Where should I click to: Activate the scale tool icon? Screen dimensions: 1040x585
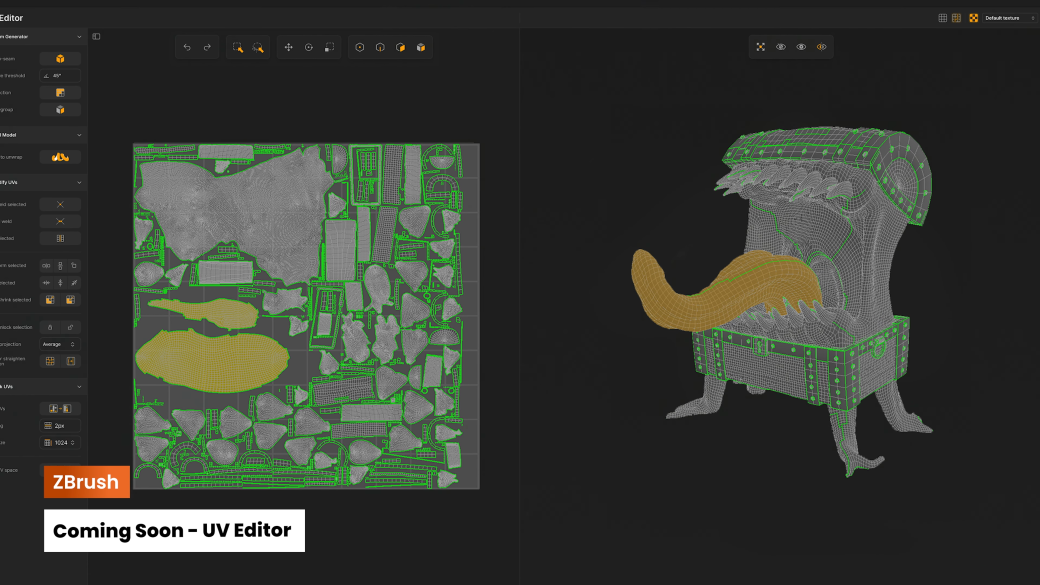click(329, 47)
